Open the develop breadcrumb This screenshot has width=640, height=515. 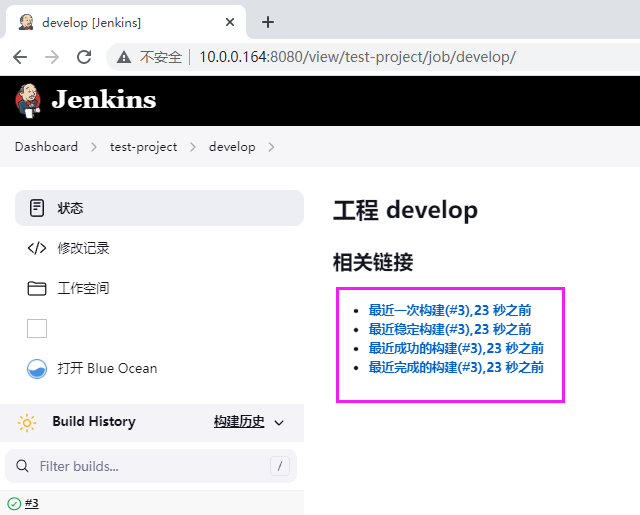tap(232, 147)
